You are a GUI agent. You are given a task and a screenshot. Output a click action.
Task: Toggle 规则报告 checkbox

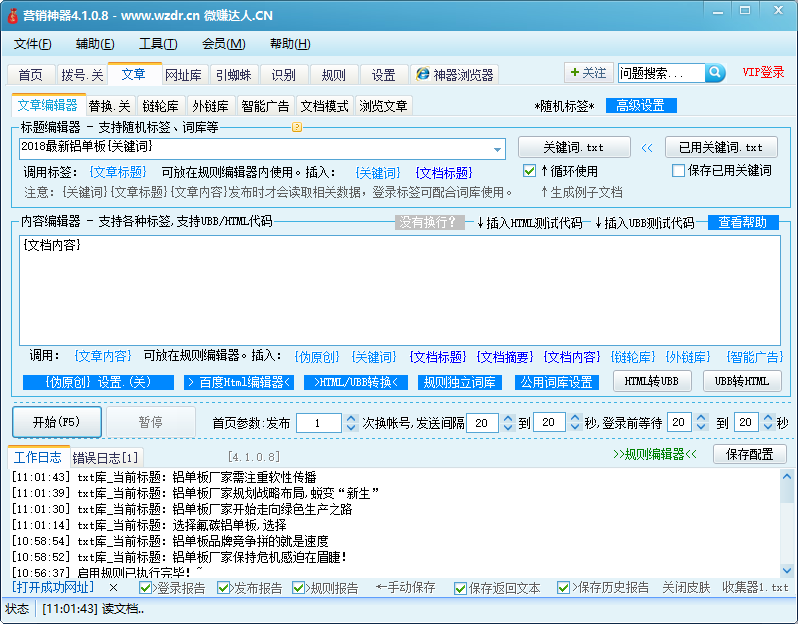[298, 588]
